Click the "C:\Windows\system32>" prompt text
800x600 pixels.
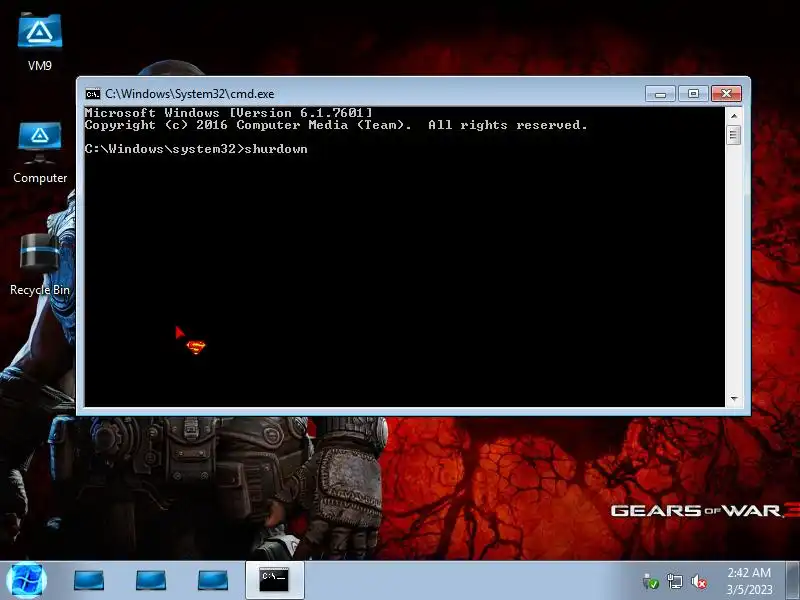pyautogui.click(x=164, y=149)
